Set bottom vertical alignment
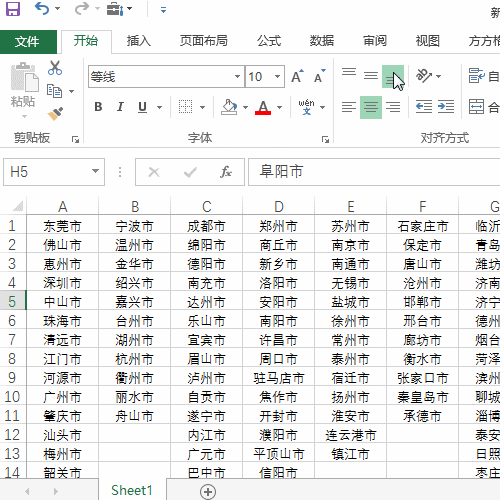Viewport: 500px width, 500px height. (393, 76)
